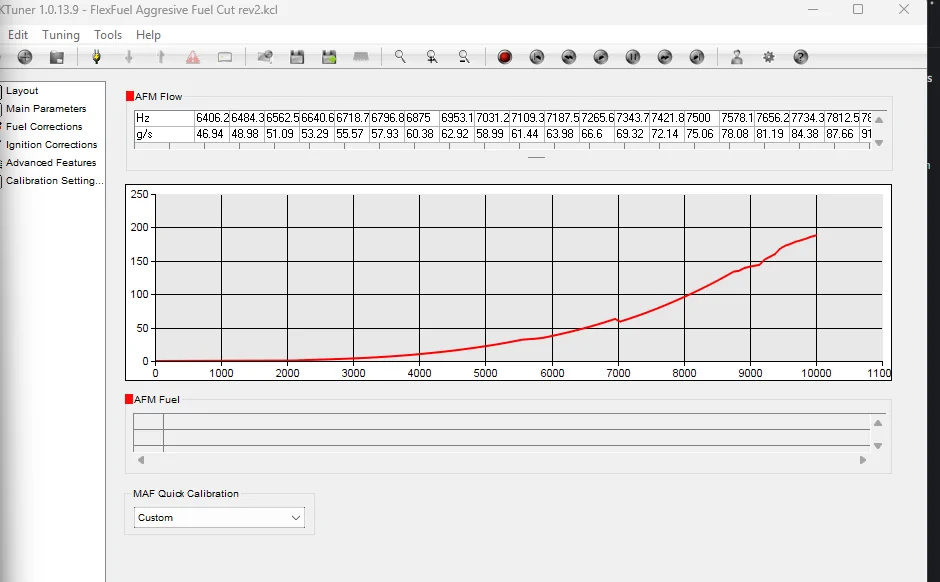Click the open/save file disk icon

57,57
